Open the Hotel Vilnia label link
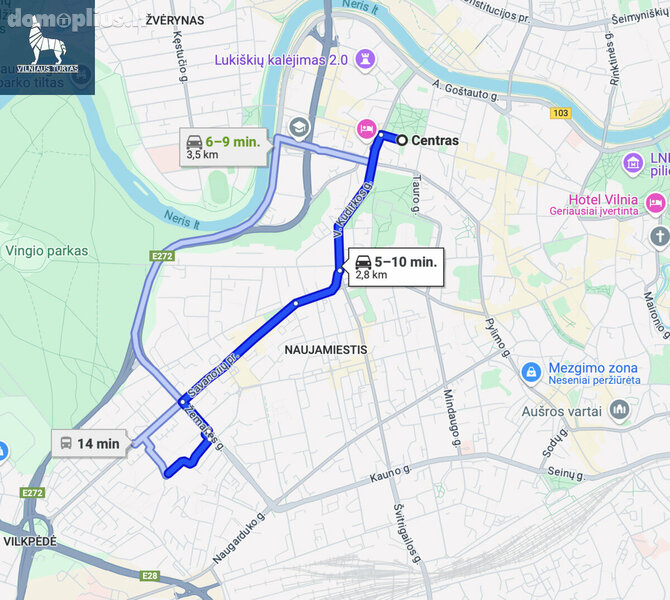Image resolution: width=670 pixels, height=600 pixels. (x=594, y=205)
